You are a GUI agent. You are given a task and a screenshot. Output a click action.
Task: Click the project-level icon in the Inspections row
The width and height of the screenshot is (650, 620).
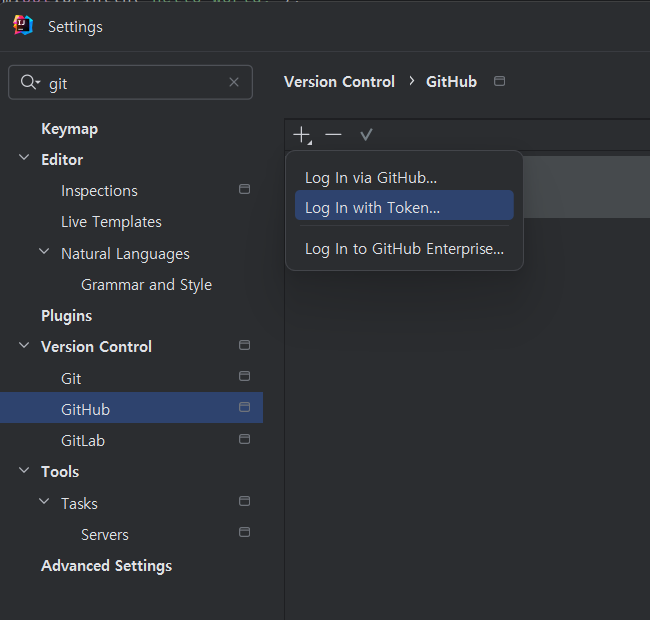245,189
